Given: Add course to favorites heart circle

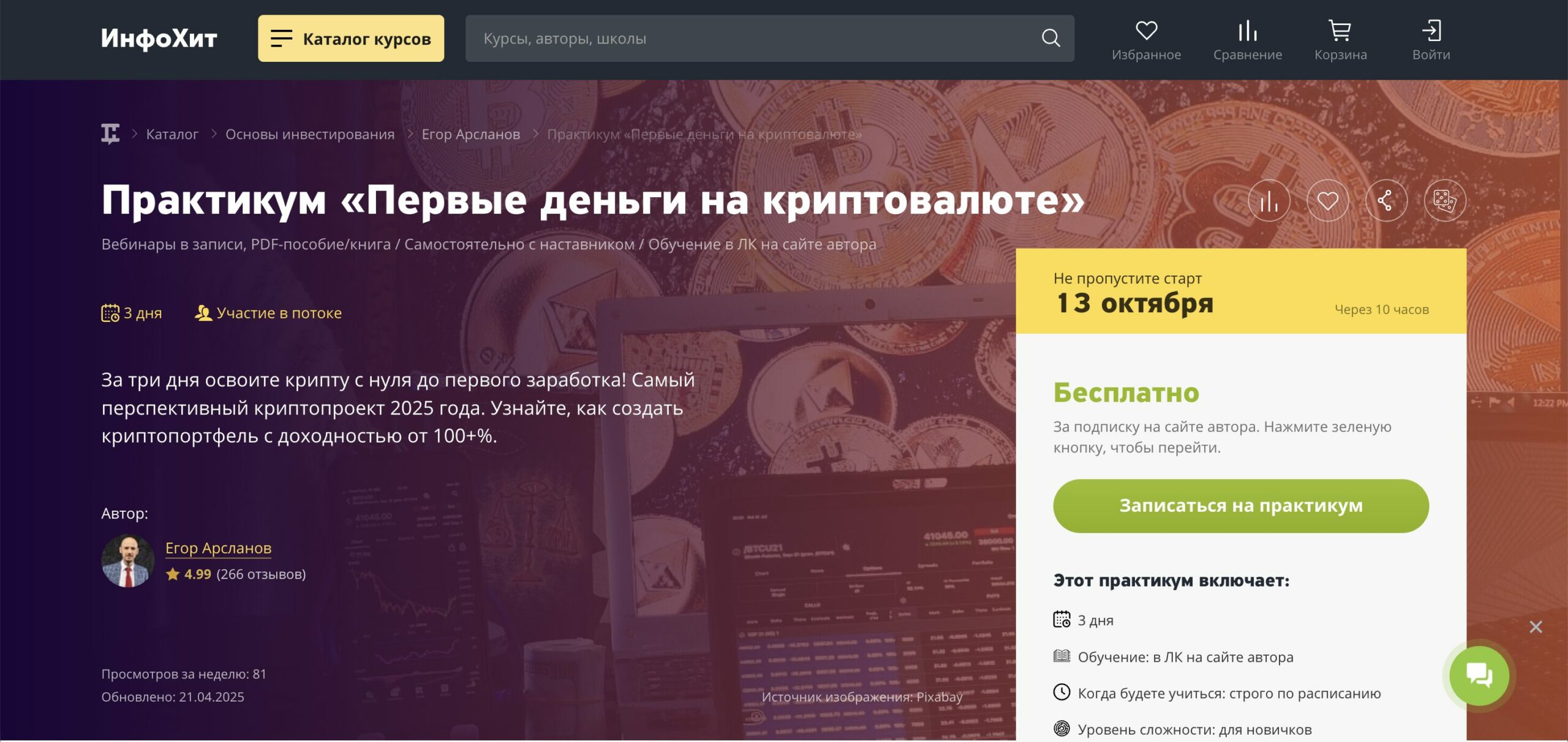Looking at the screenshot, I should [1327, 200].
